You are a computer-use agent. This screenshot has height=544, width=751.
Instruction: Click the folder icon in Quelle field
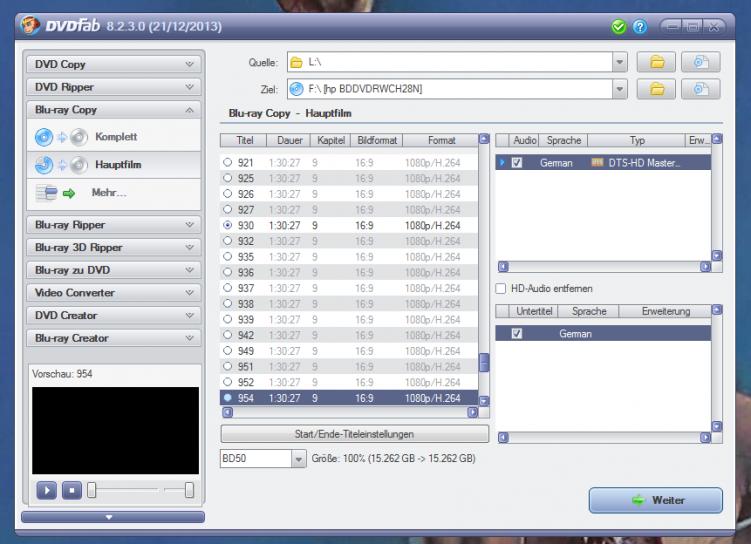(296, 62)
